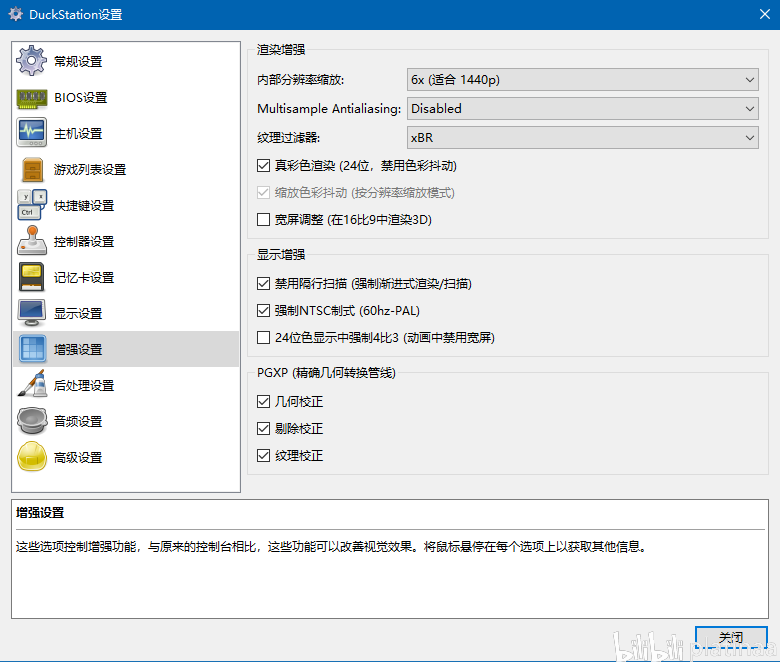Close the DuckStation settings window

click(765, 14)
